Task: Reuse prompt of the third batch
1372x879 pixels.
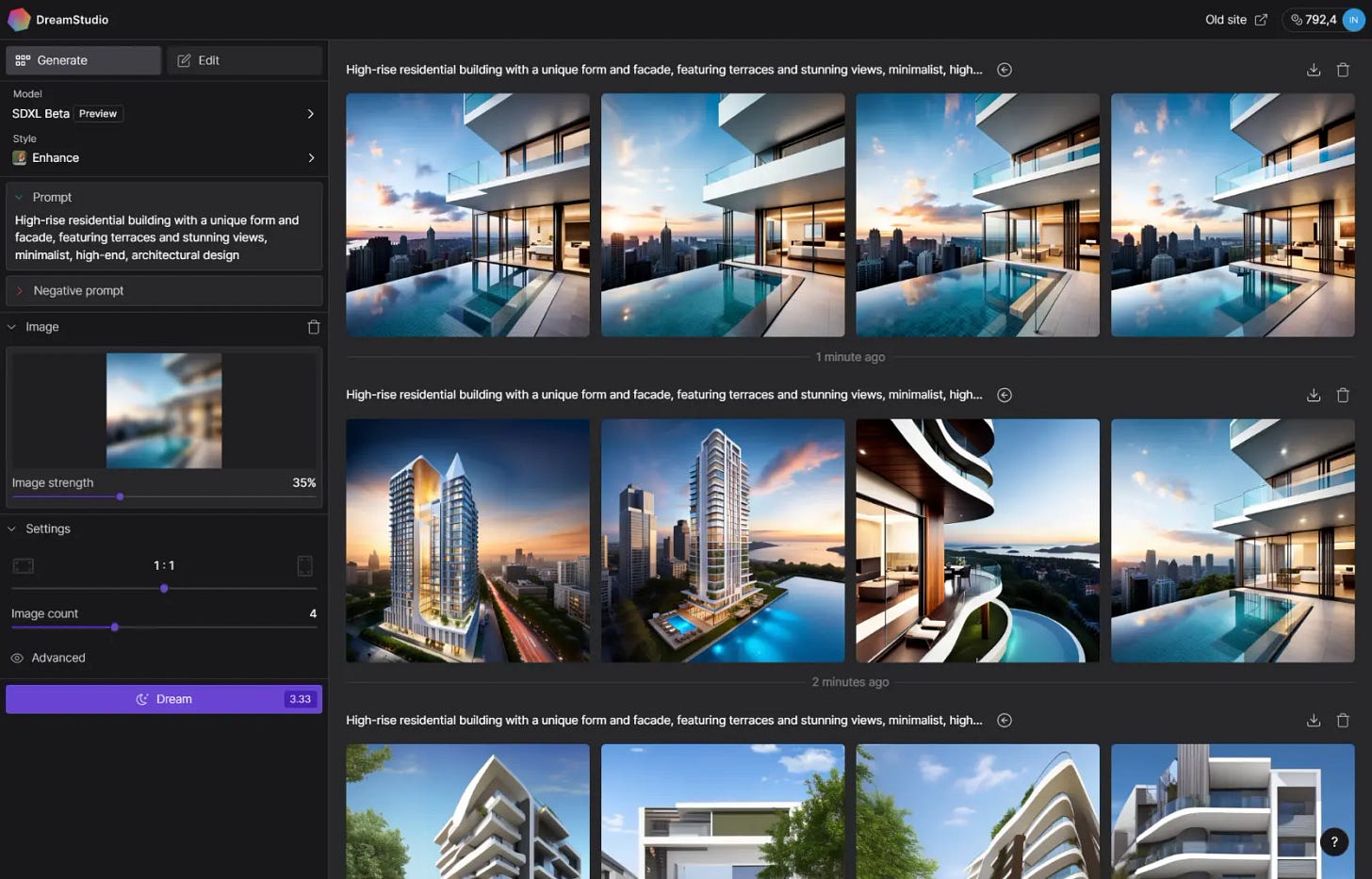Action: (x=1004, y=721)
